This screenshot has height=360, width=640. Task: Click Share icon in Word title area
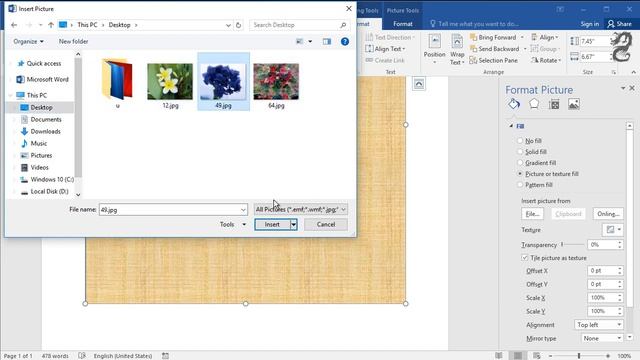click(619, 24)
